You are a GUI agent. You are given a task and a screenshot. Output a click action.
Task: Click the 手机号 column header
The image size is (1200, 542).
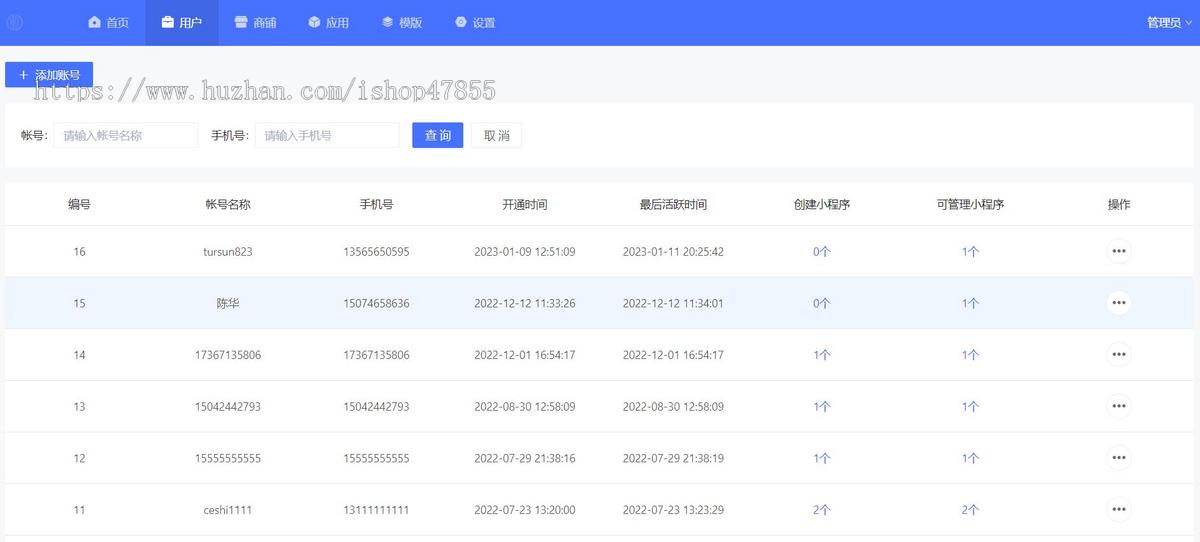click(x=376, y=204)
